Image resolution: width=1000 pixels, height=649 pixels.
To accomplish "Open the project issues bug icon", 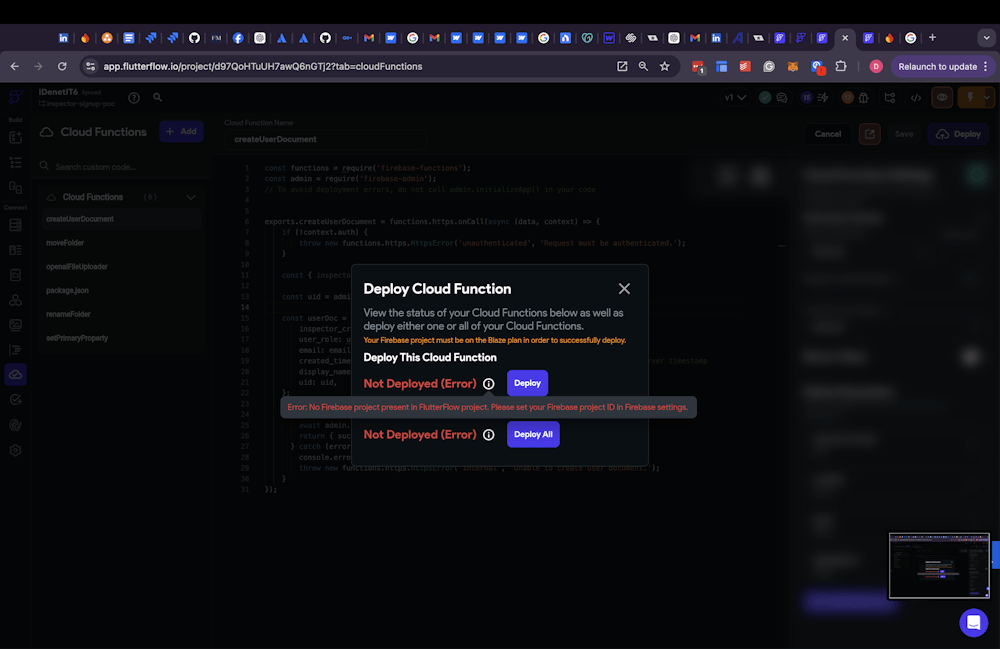I will [864, 98].
